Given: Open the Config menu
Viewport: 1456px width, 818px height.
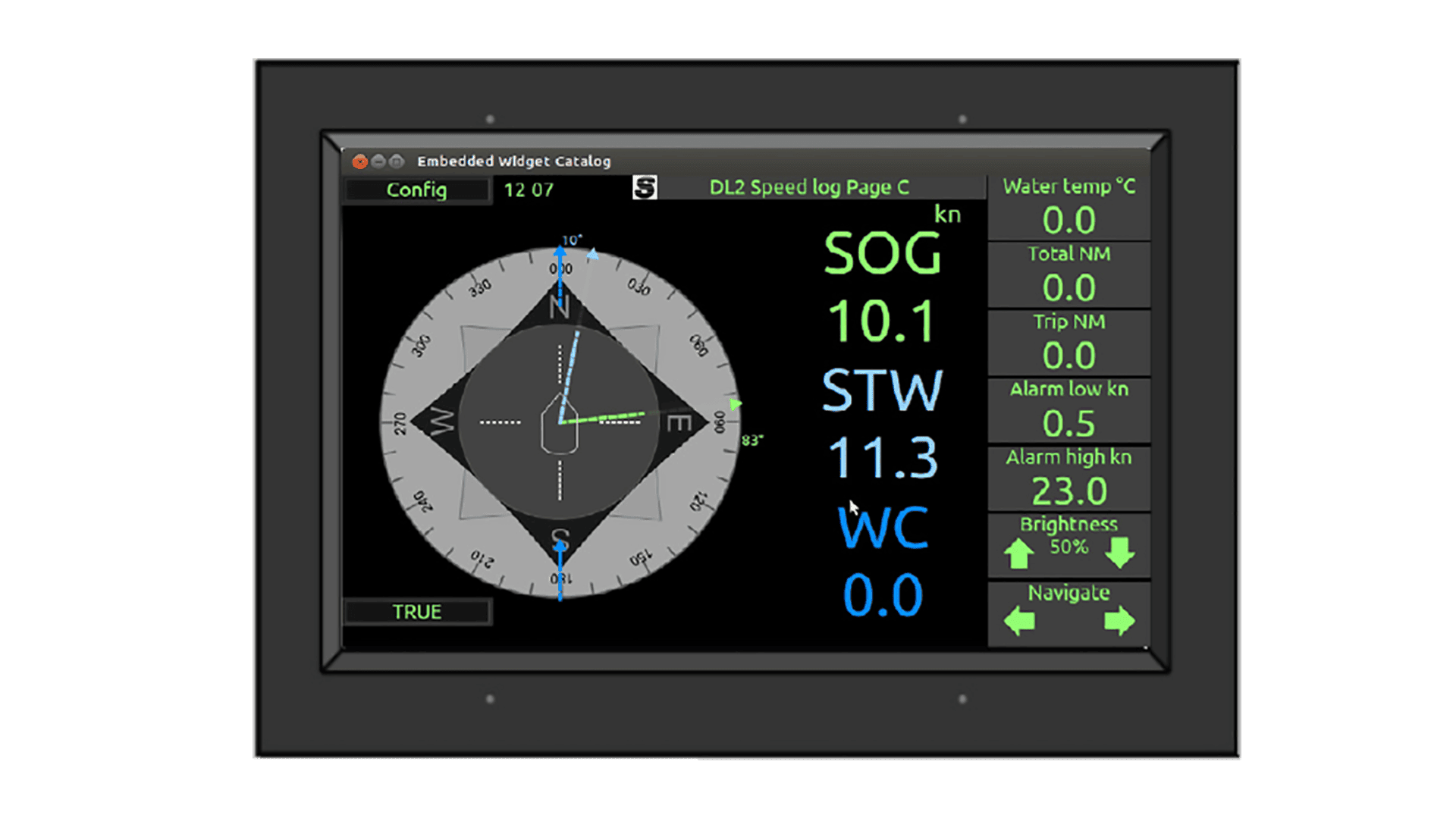Looking at the screenshot, I should click(416, 190).
